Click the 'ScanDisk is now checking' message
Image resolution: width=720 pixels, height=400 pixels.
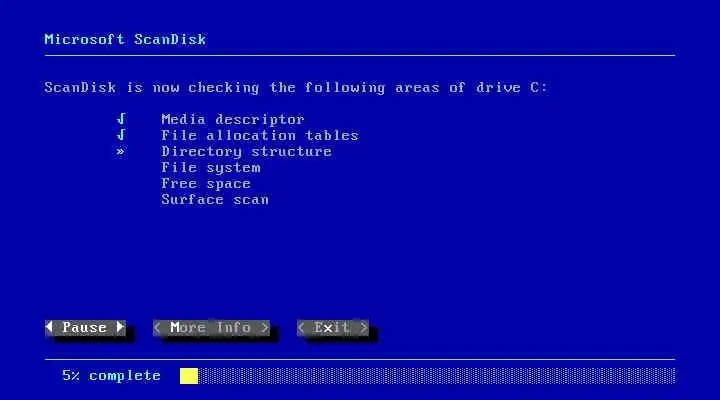click(x=296, y=87)
